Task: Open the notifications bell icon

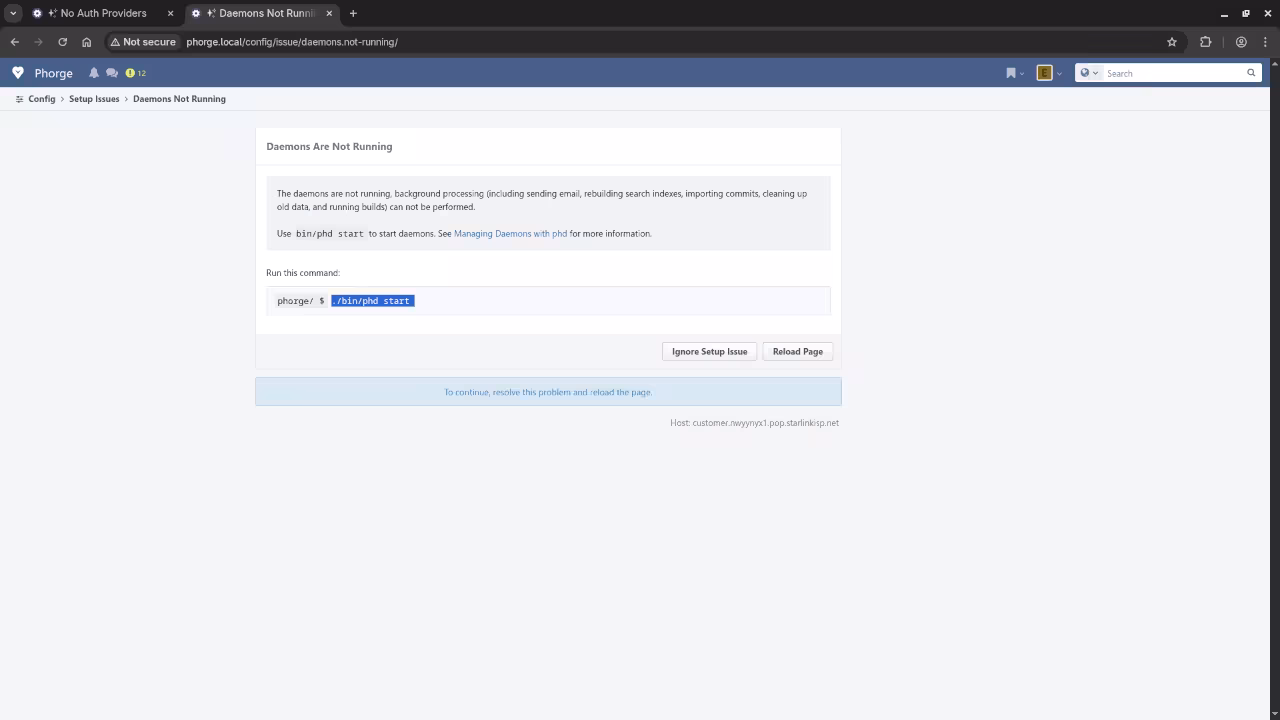Action: [94, 73]
